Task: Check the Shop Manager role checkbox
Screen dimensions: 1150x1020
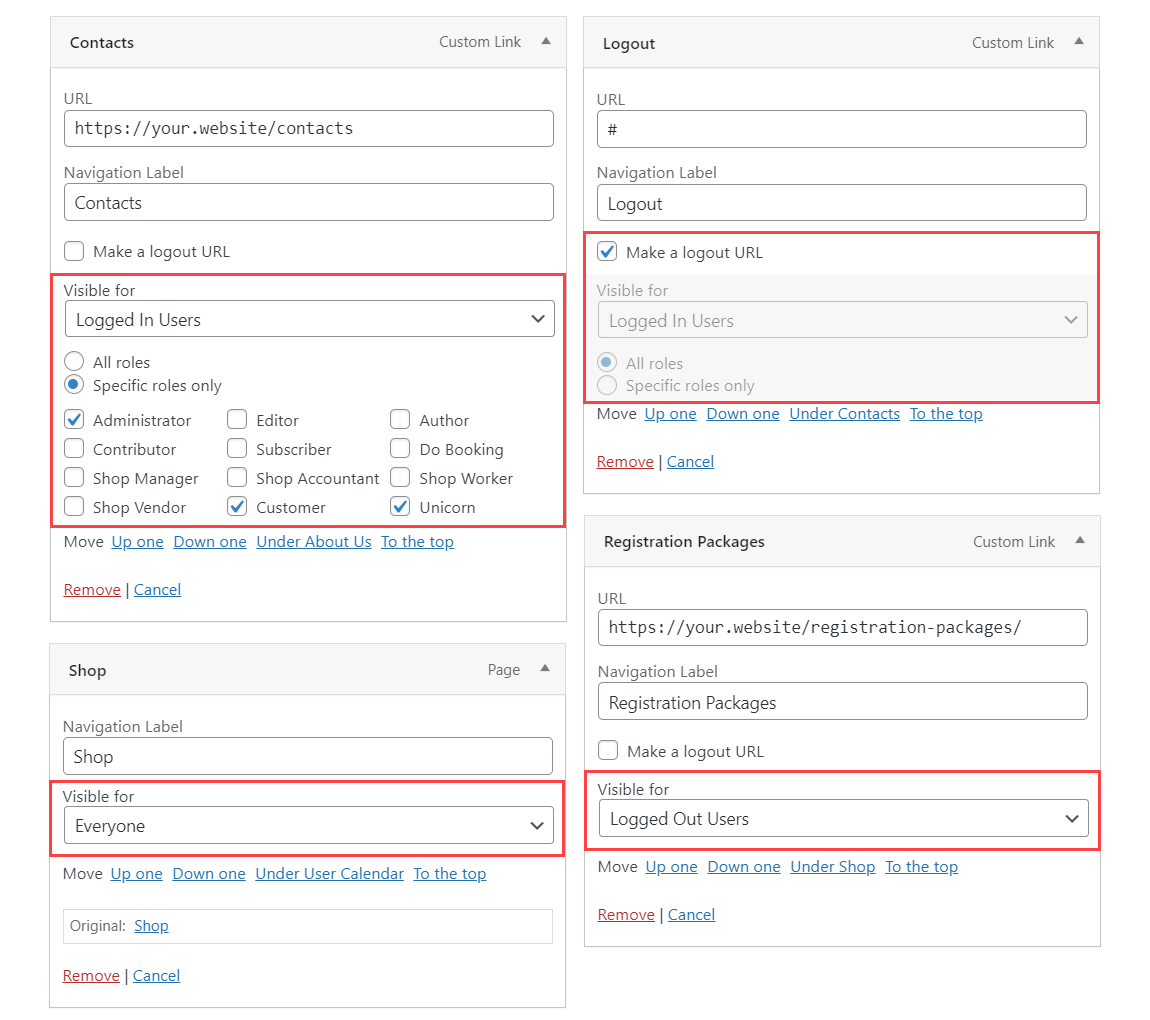Action: click(74, 477)
